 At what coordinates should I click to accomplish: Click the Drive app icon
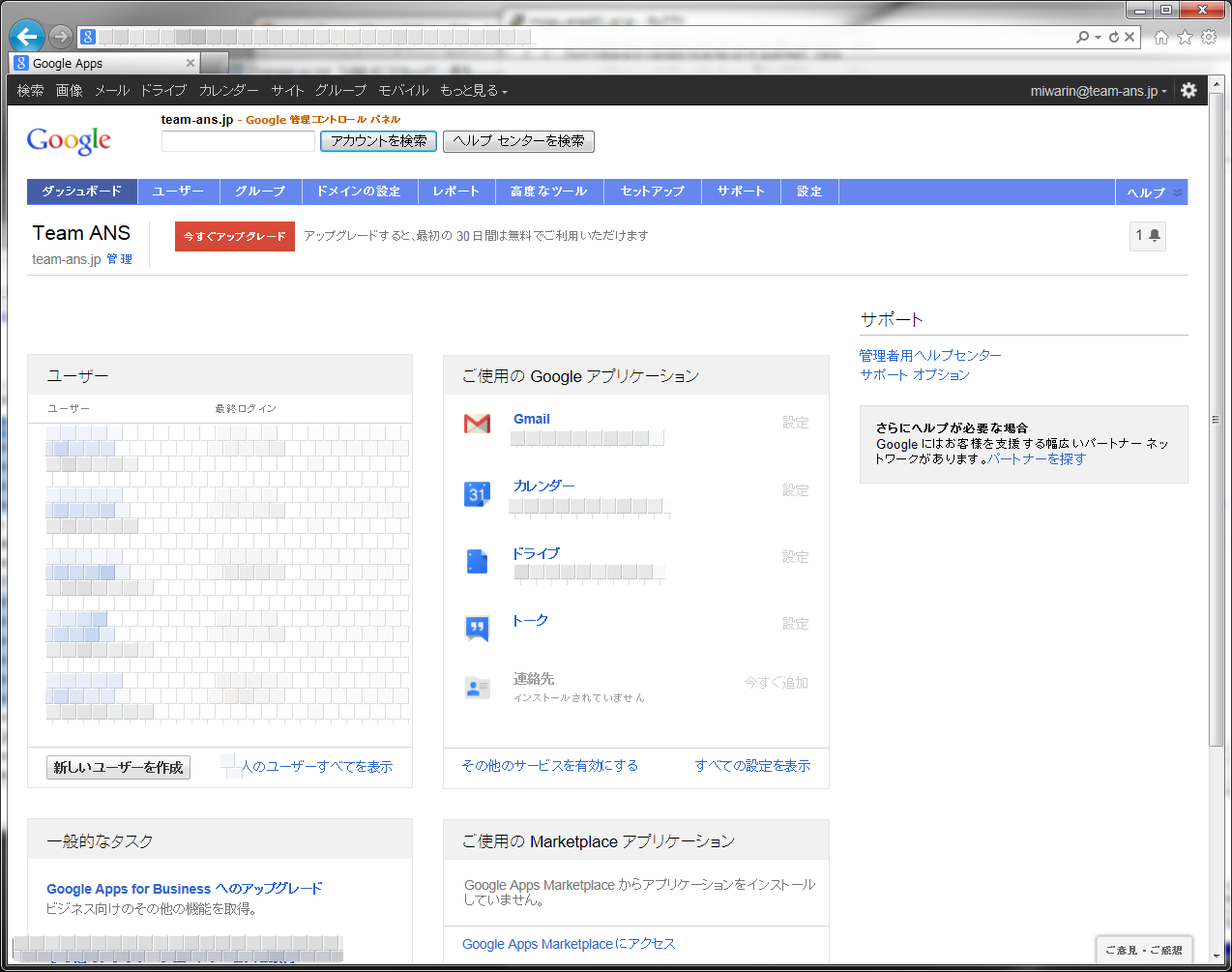point(477,561)
